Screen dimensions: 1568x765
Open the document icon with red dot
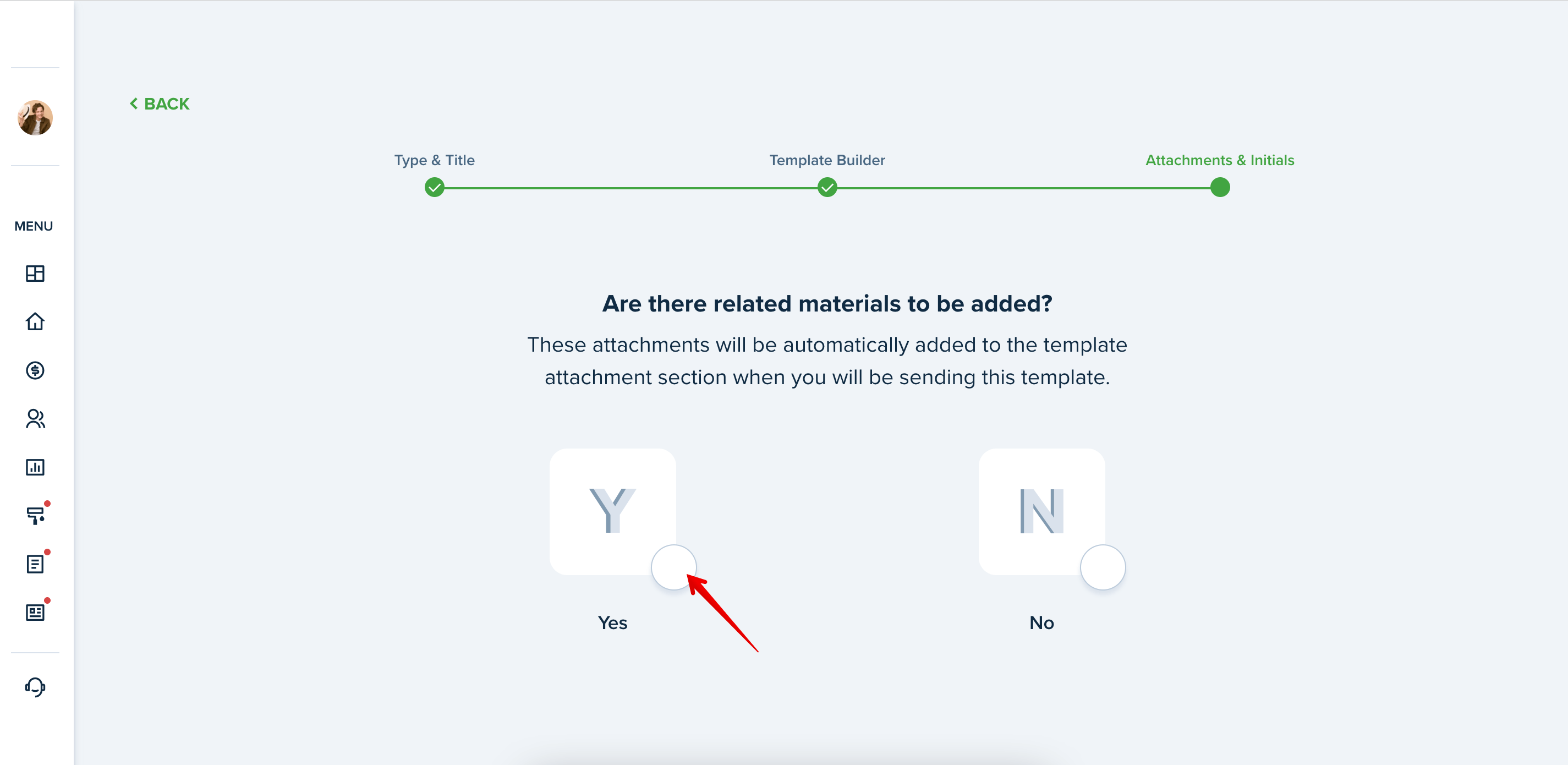click(35, 564)
